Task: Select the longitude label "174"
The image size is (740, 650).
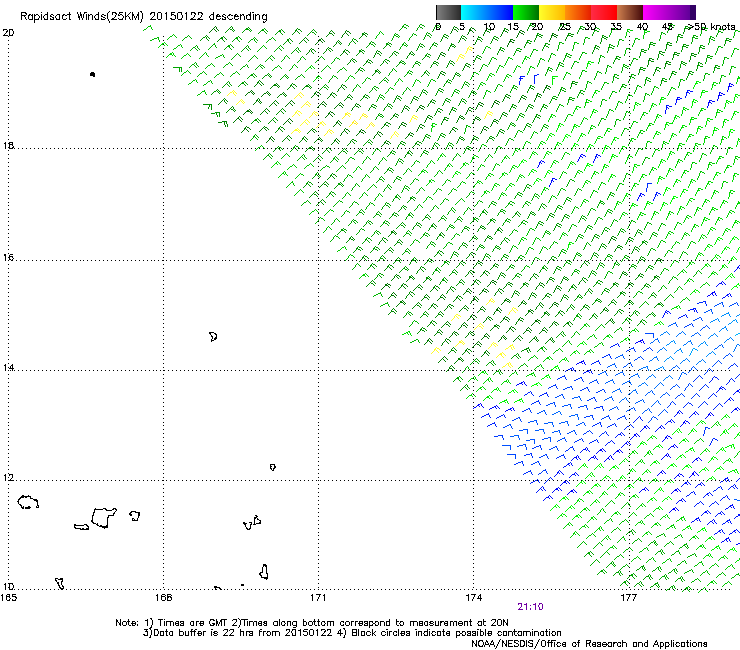Action: (473, 598)
